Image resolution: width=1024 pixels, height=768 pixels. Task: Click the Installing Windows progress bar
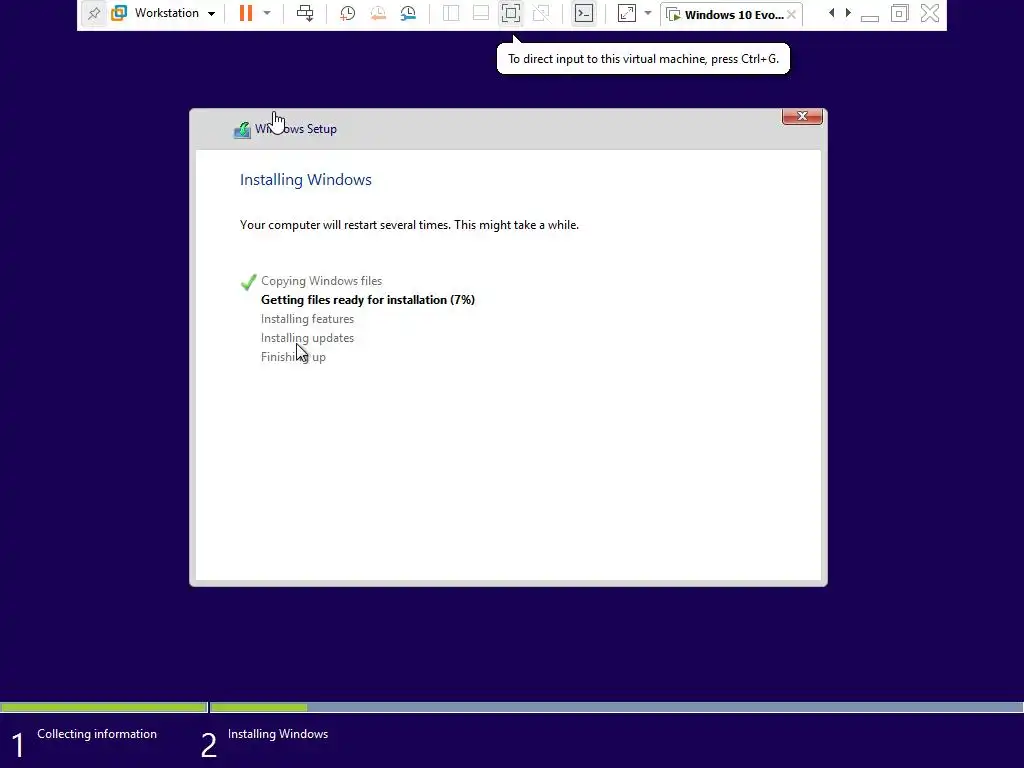click(x=616, y=707)
